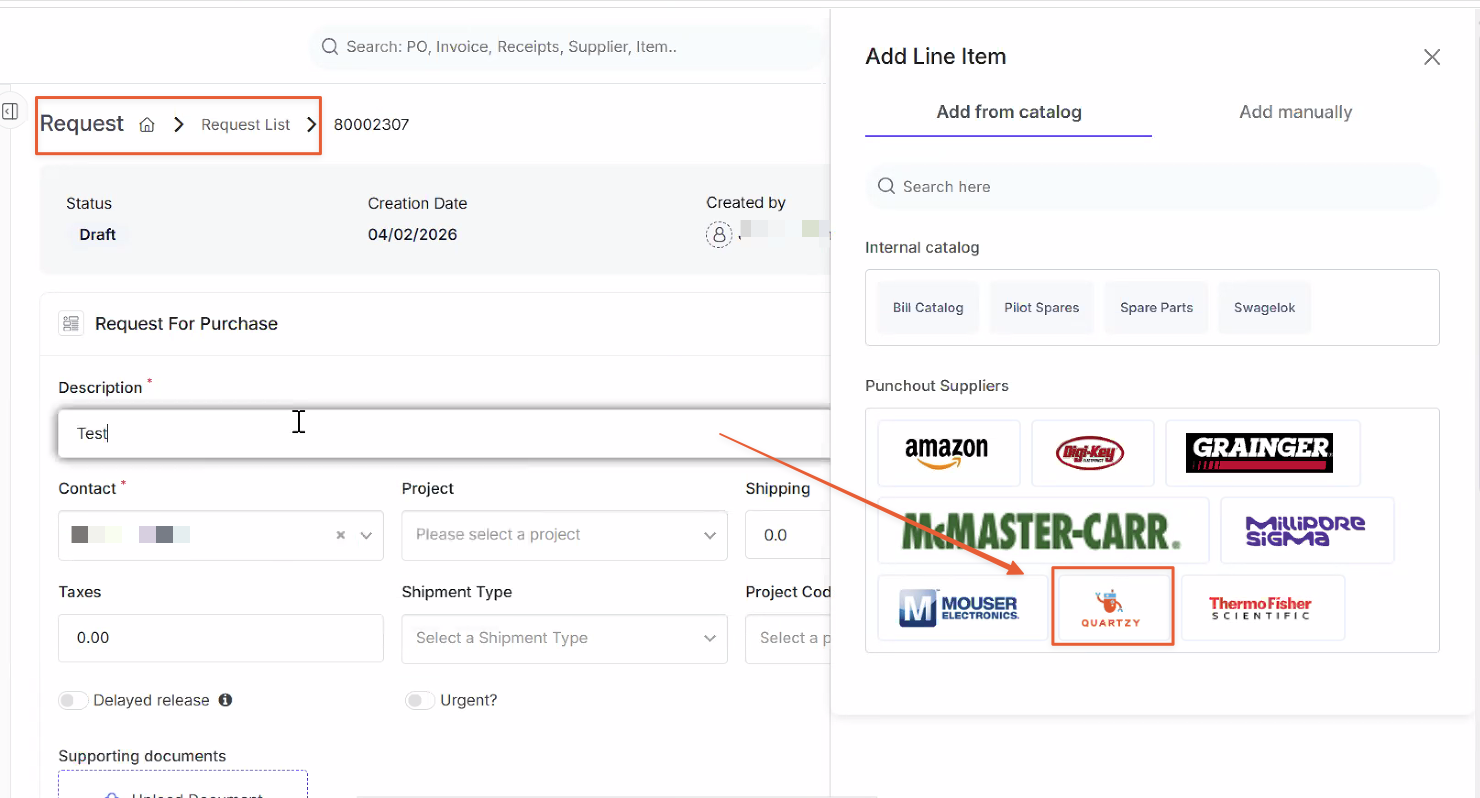1480x798 pixels.
Task: Click the Shipping amount field
Action: 788,535
